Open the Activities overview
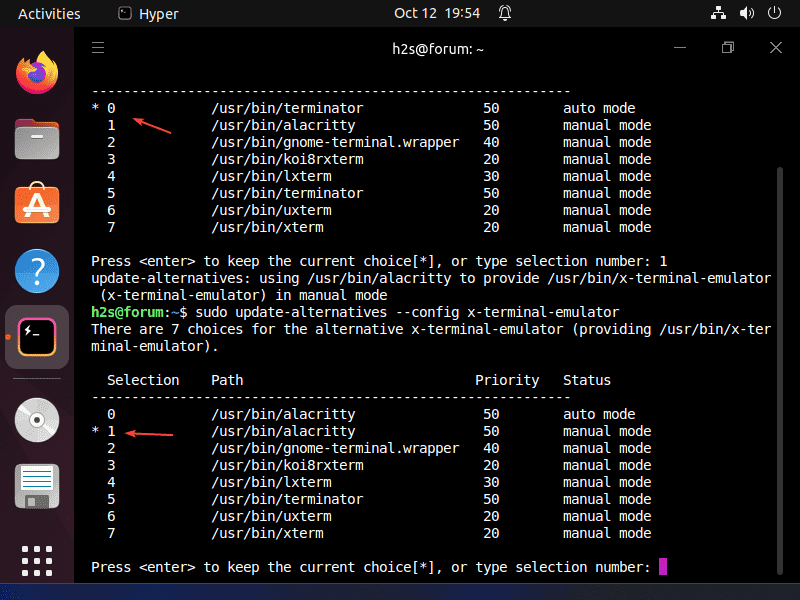The image size is (800, 600). pos(50,13)
